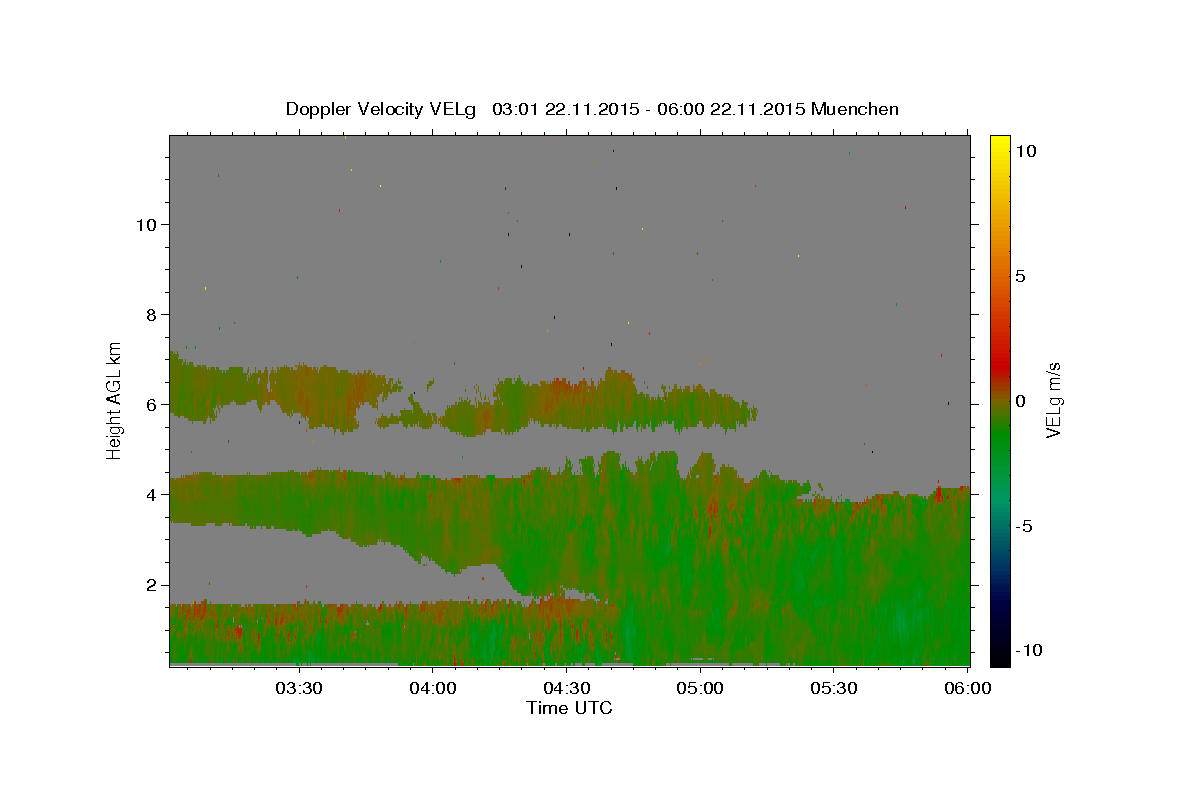Click the yellow top of the colorbar
1200x800 pixels.
pyautogui.click(x=999, y=145)
